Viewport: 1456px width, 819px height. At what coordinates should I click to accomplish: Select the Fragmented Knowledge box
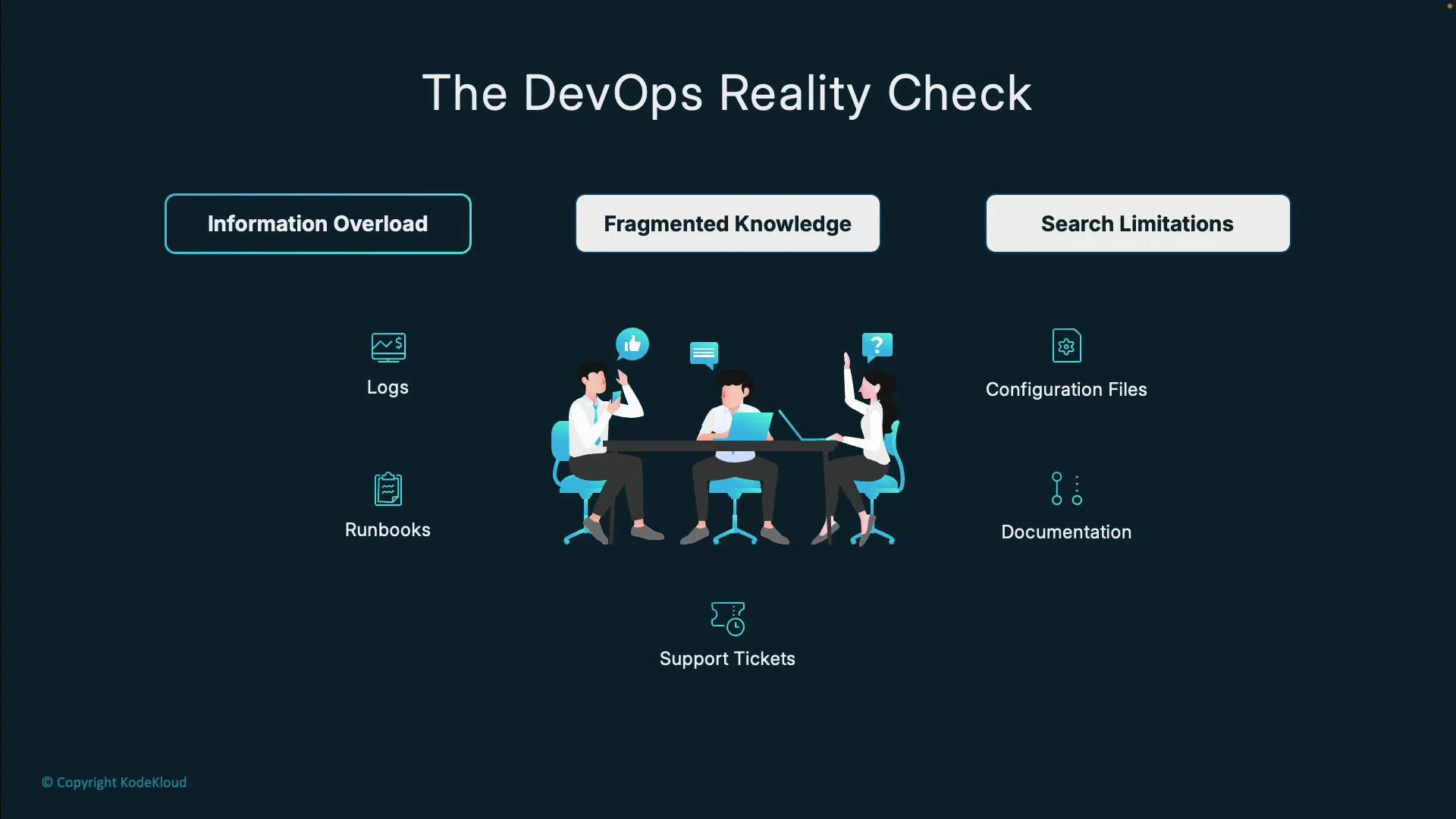pos(728,224)
